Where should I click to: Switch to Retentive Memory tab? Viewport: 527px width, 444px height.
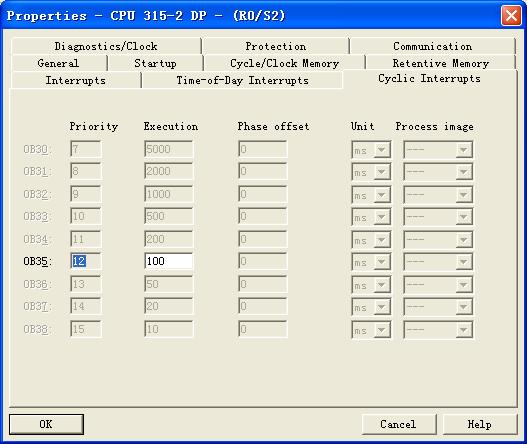click(441, 63)
